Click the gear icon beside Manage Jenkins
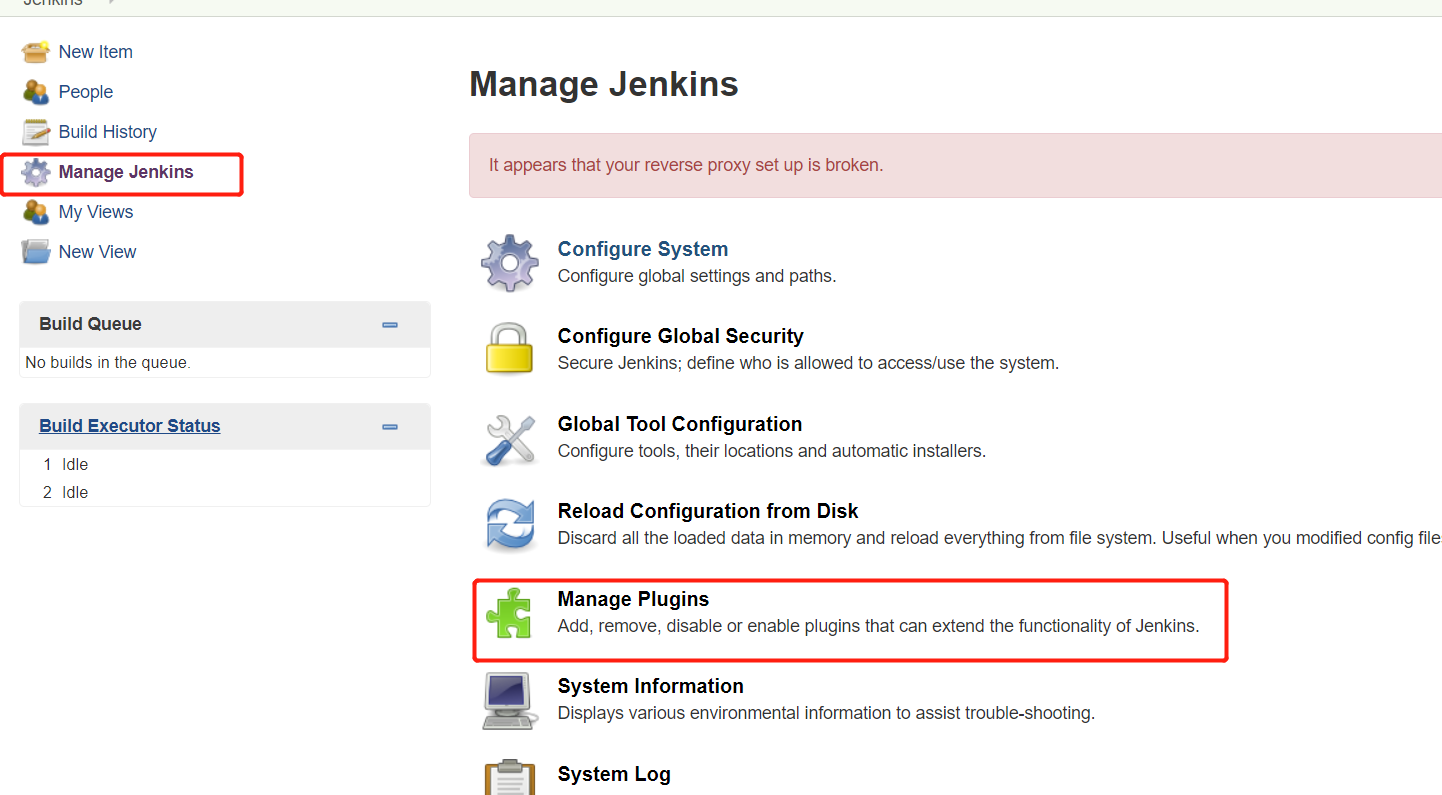The width and height of the screenshot is (1442, 795). [x=36, y=171]
